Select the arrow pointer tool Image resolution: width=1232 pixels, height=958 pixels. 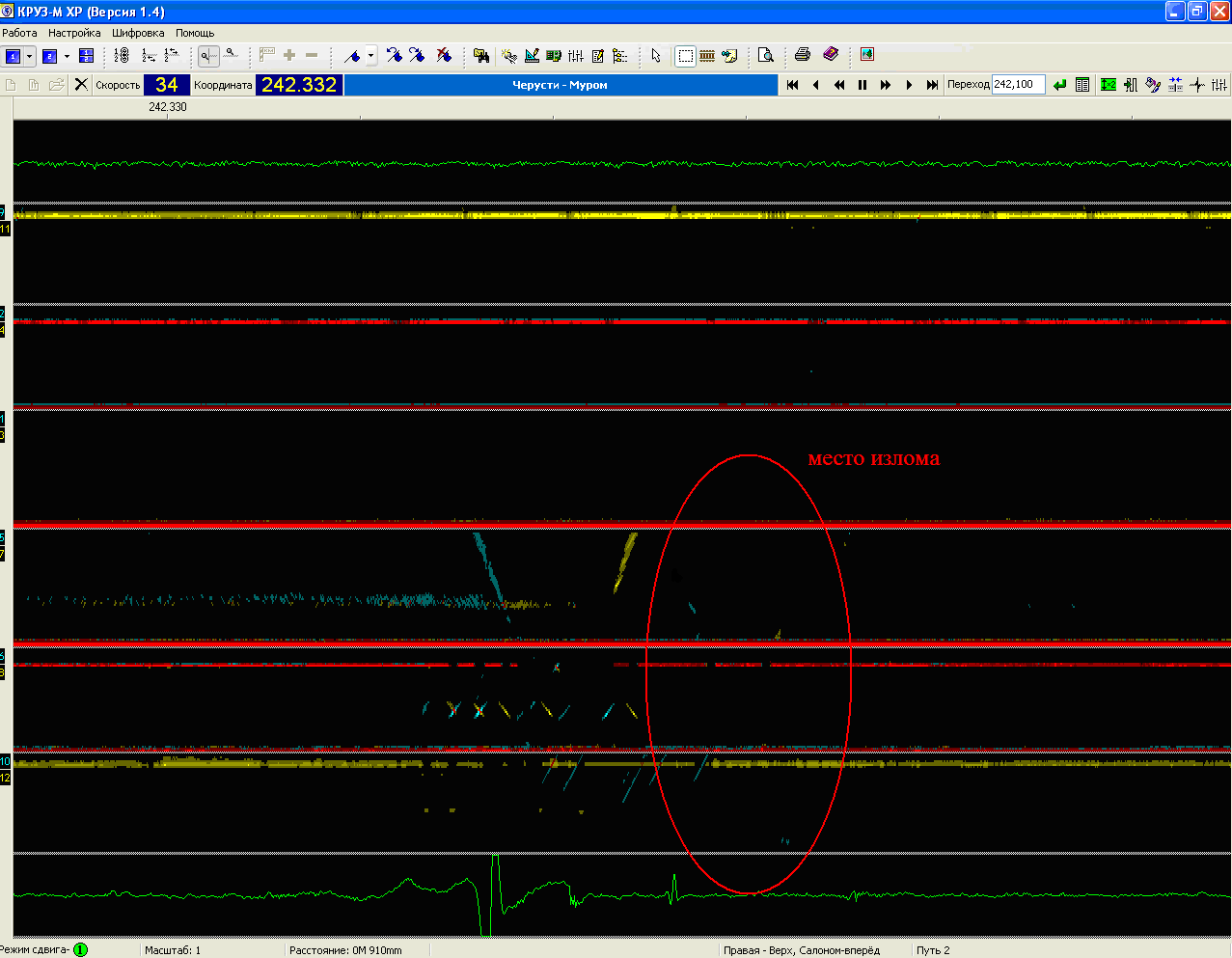point(656,56)
